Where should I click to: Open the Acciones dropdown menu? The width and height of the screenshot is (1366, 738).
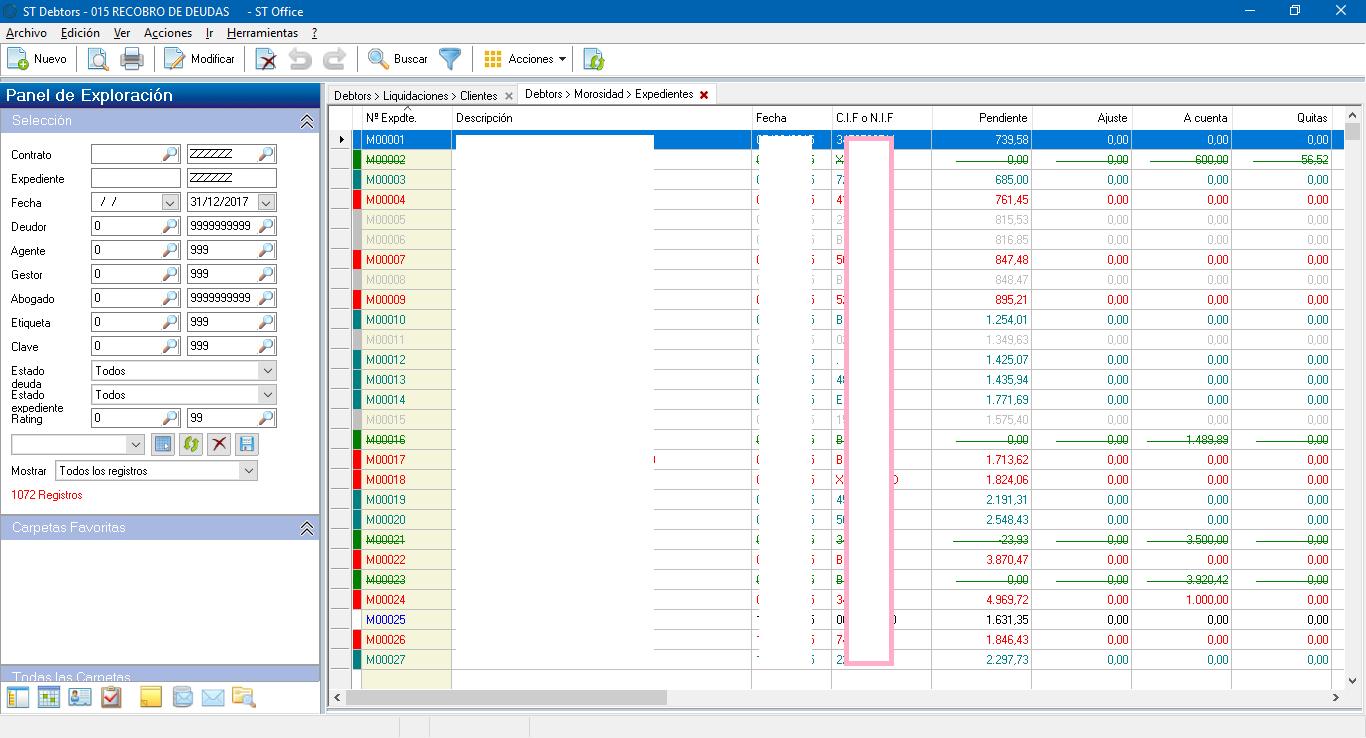tap(525, 59)
